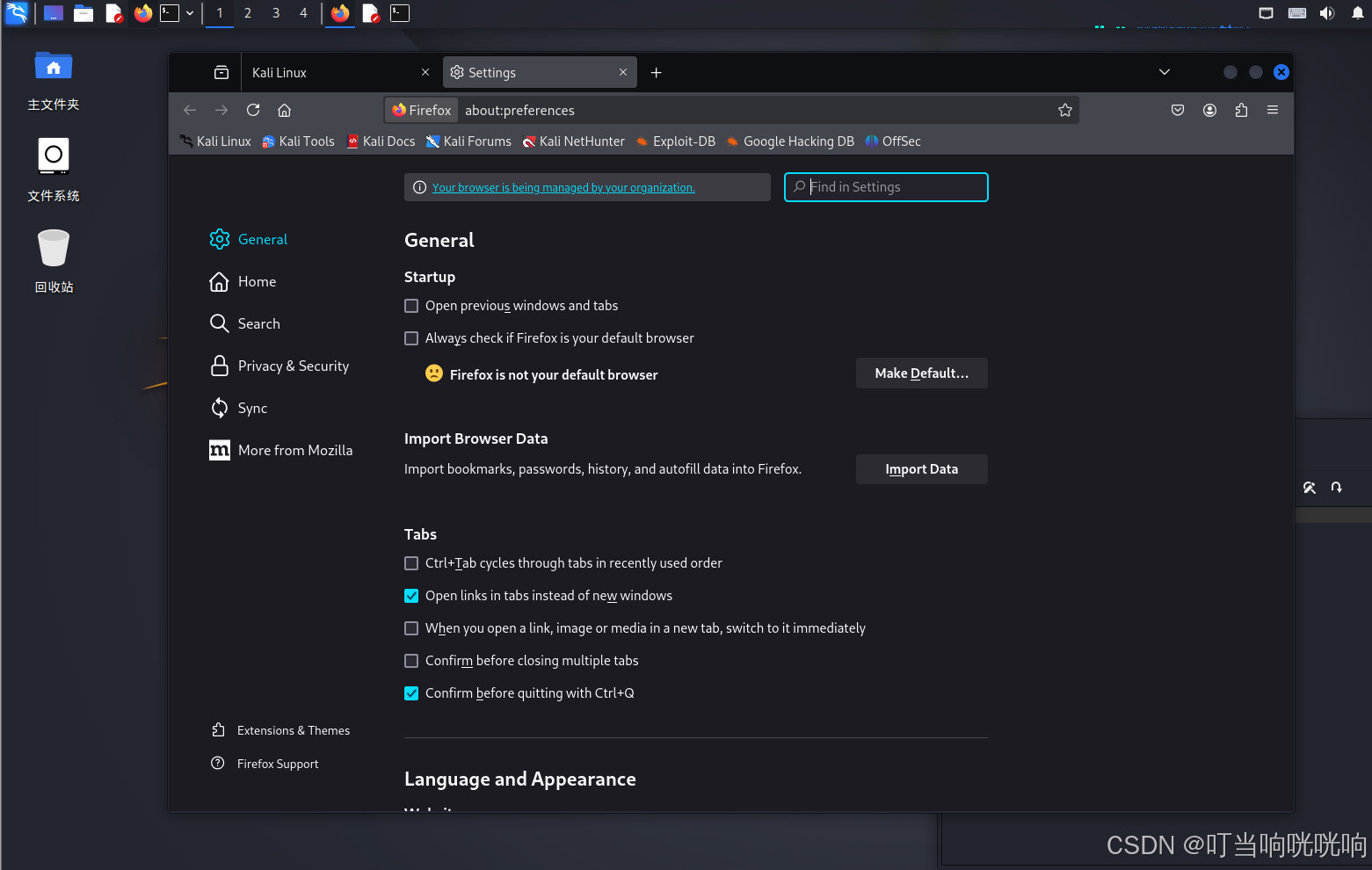This screenshot has height=870, width=1372.
Task: Launch text editor from panel launchers
Action: click(x=113, y=13)
